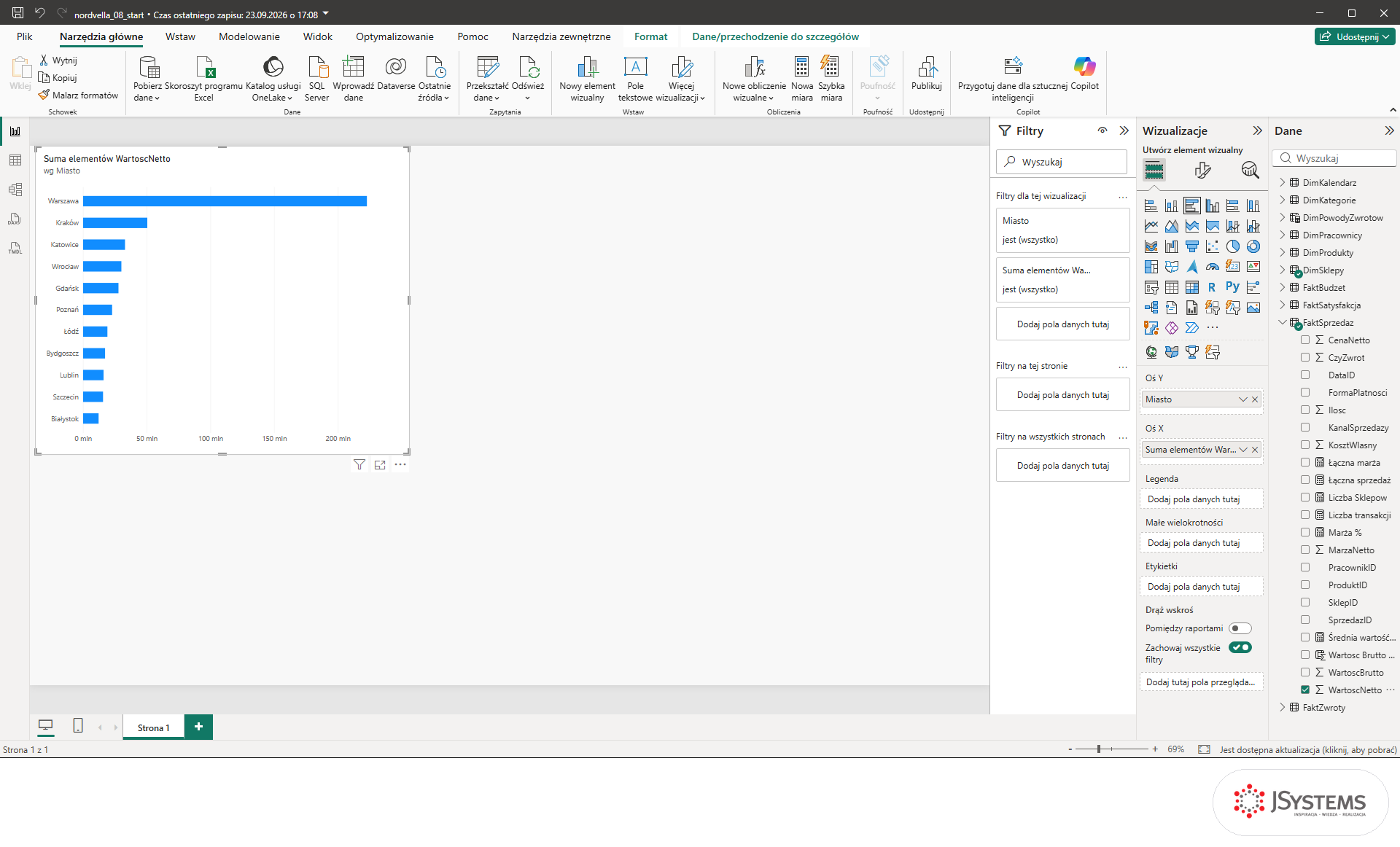The image size is (1400, 847).
Task: Switch to mobile layout icon
Action: click(78, 725)
